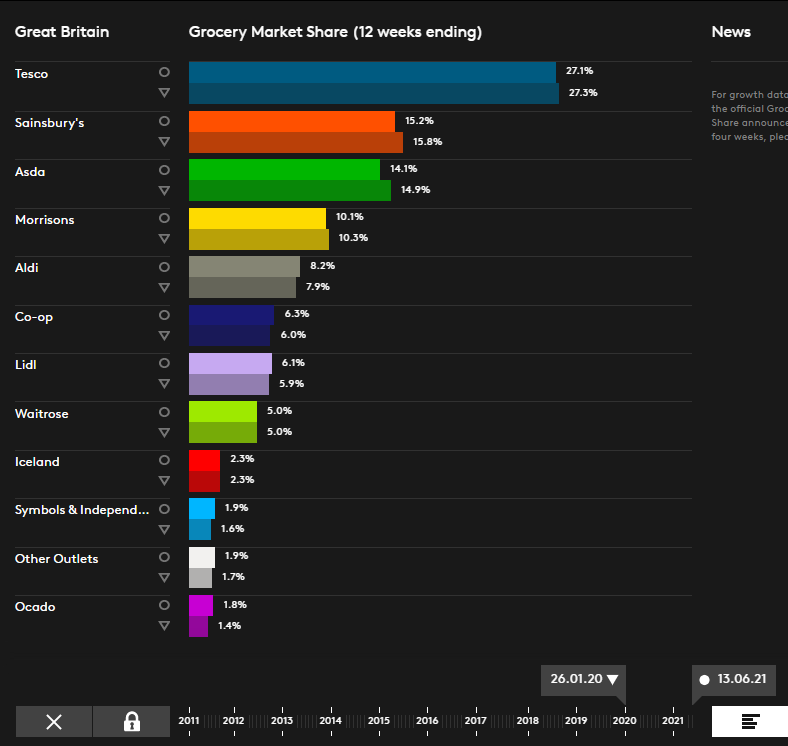
Task: Jump to 2011 on the timeline
Action: tap(189, 721)
